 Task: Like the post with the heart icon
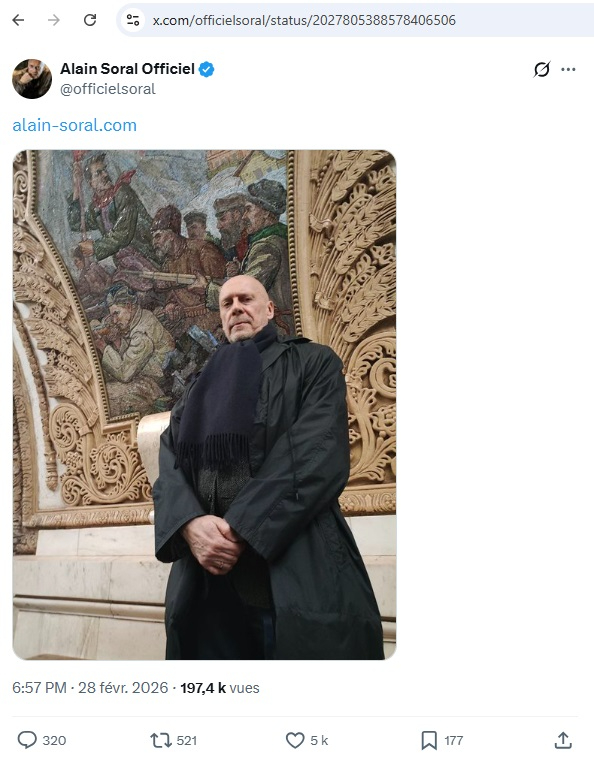295,740
